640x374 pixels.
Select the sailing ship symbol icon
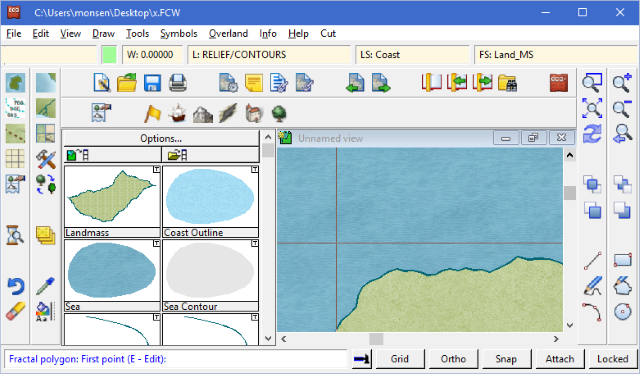coord(178,113)
